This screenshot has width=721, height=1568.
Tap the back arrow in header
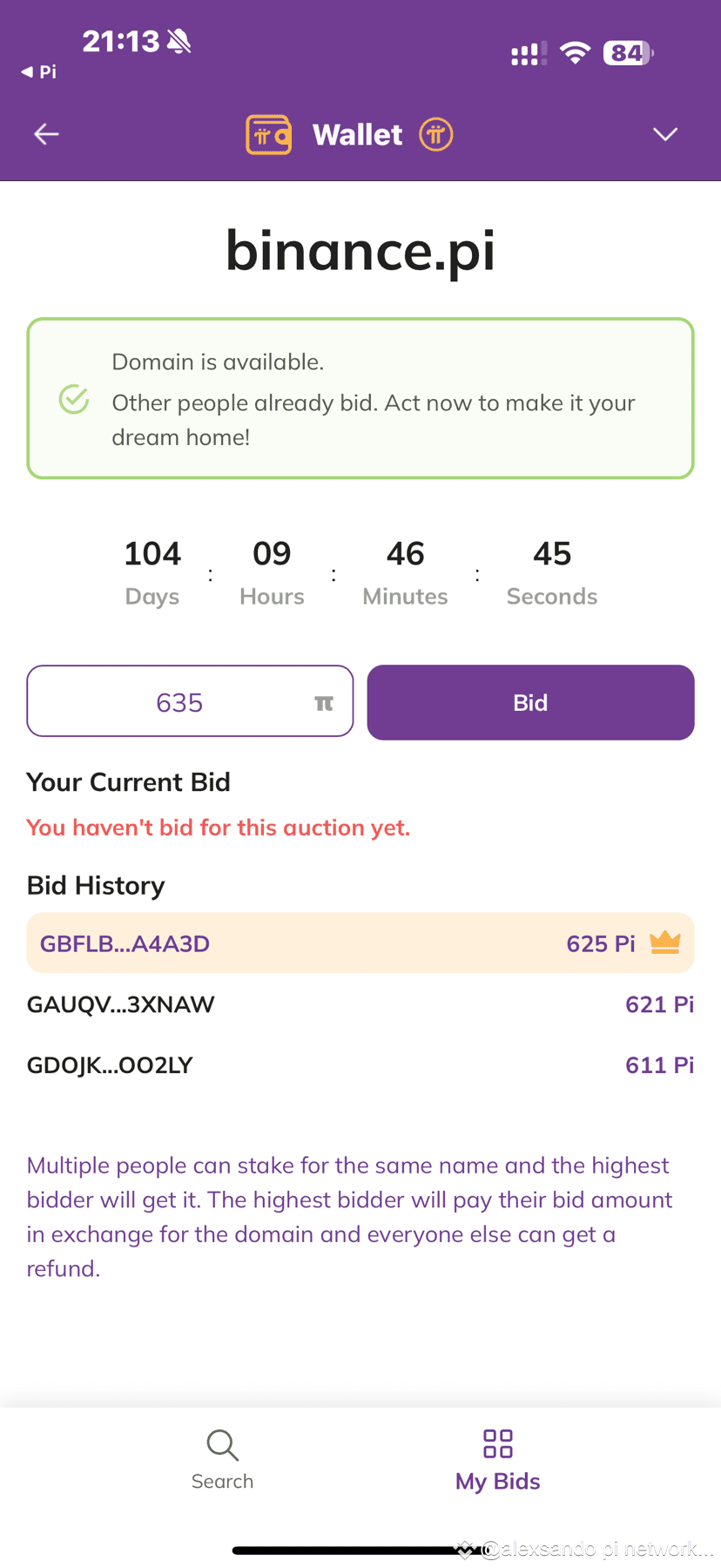coord(46,134)
